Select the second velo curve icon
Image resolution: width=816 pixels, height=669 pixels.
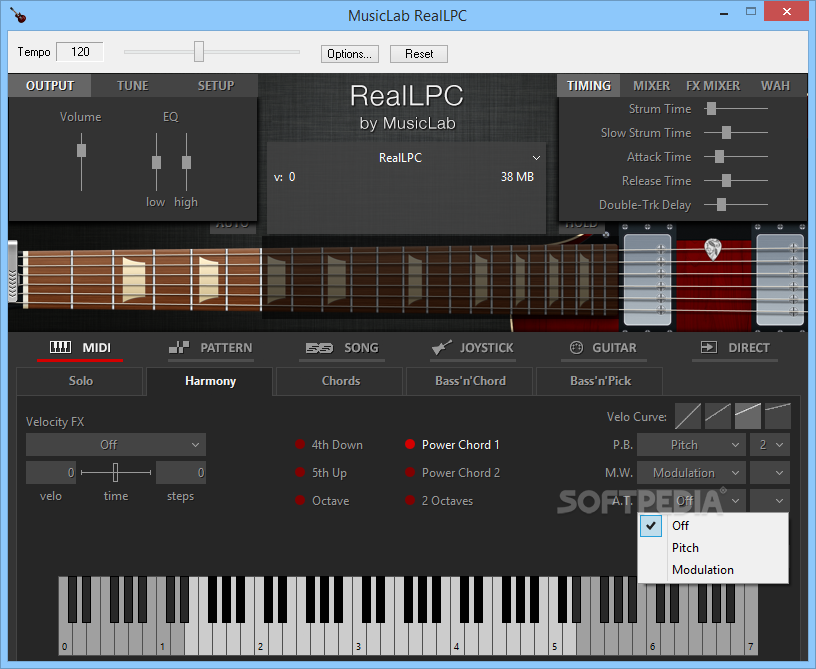[718, 416]
